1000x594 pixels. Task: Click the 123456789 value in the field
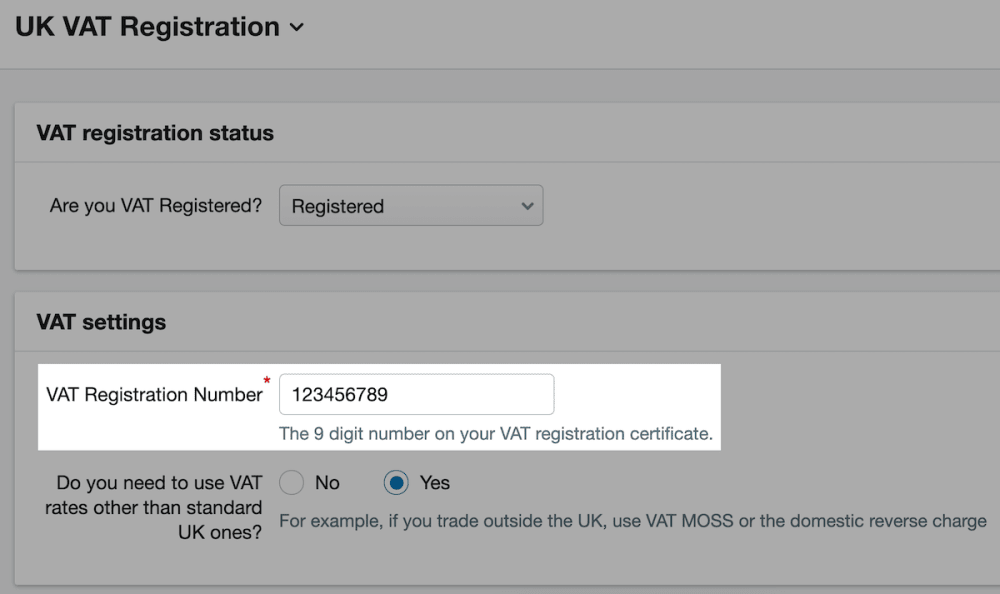click(340, 395)
